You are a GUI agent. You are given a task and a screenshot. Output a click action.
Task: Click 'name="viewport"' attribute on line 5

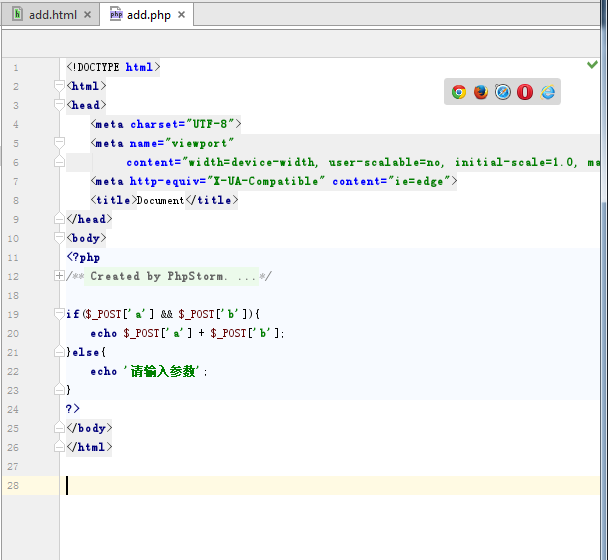pos(181,143)
